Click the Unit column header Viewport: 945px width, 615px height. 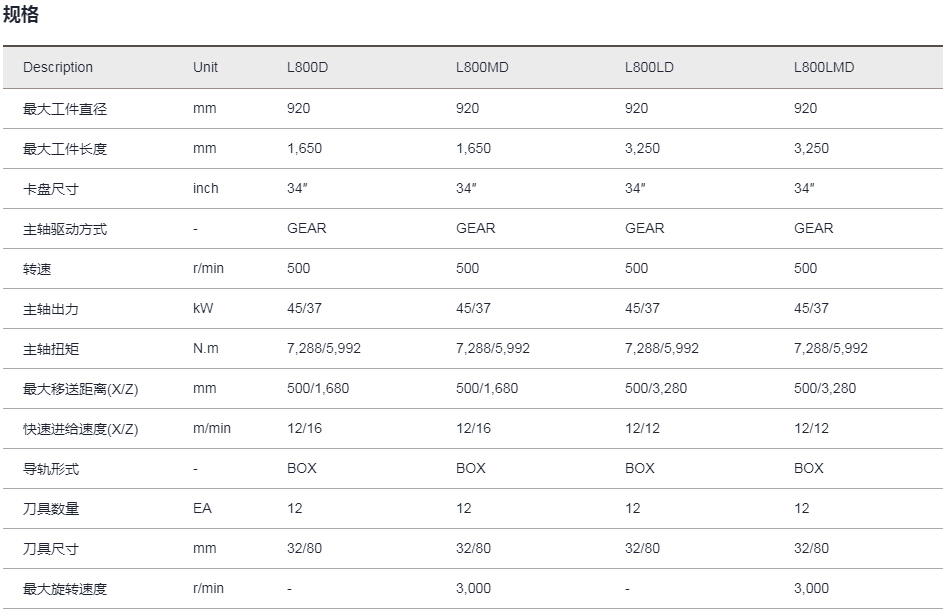coord(205,67)
